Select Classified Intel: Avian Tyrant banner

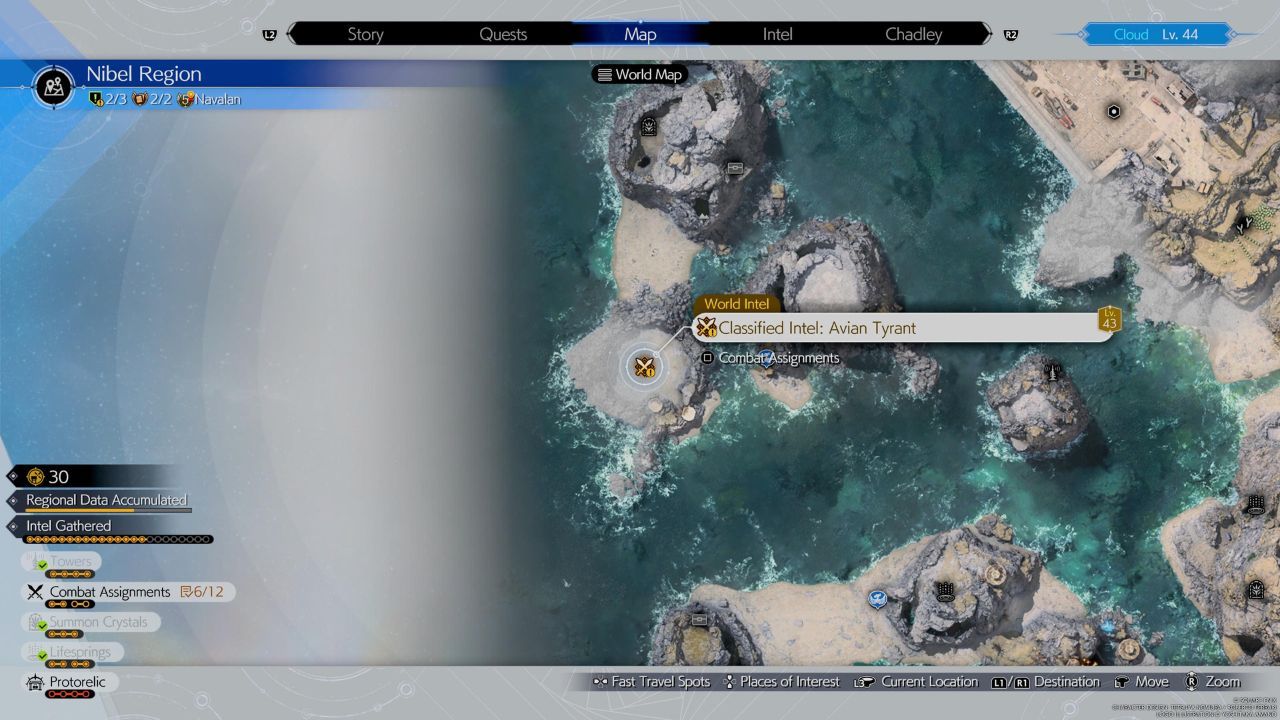[904, 327]
